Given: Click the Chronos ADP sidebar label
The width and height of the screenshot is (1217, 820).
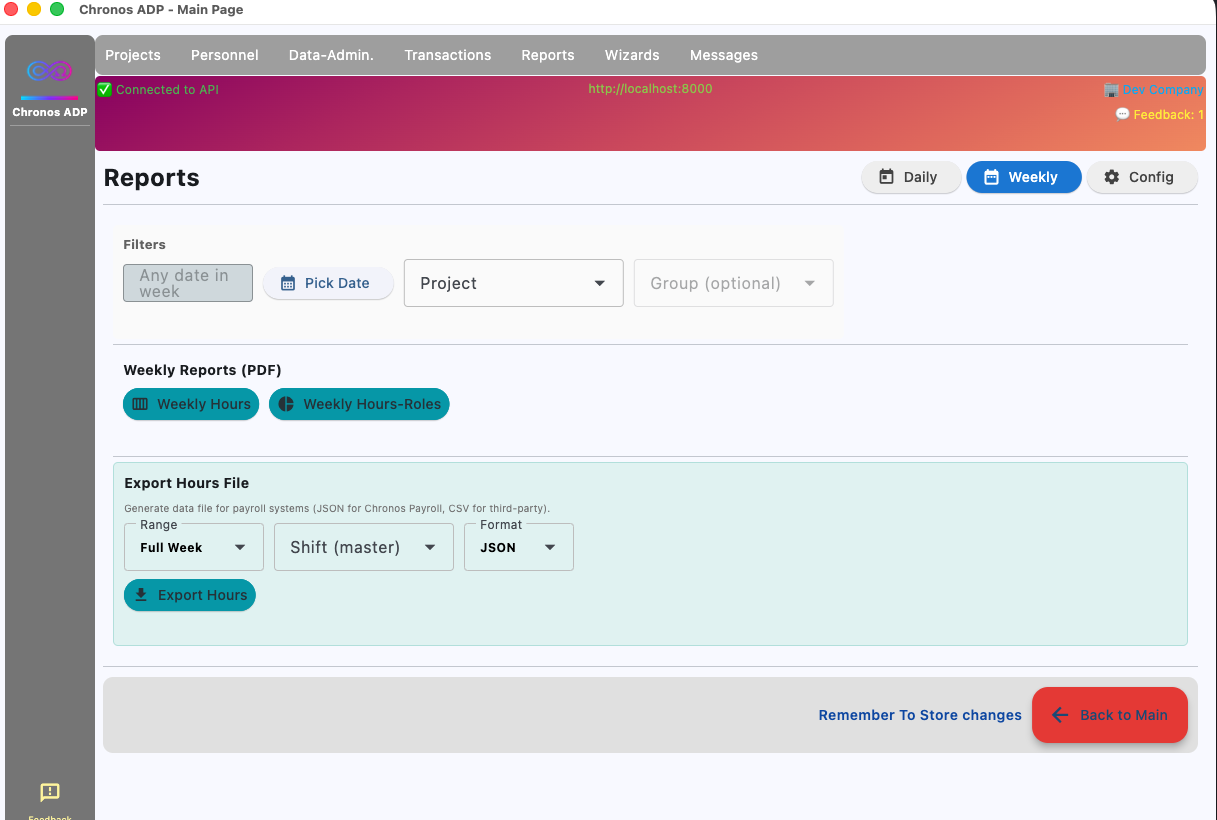Looking at the screenshot, I should pos(50,112).
